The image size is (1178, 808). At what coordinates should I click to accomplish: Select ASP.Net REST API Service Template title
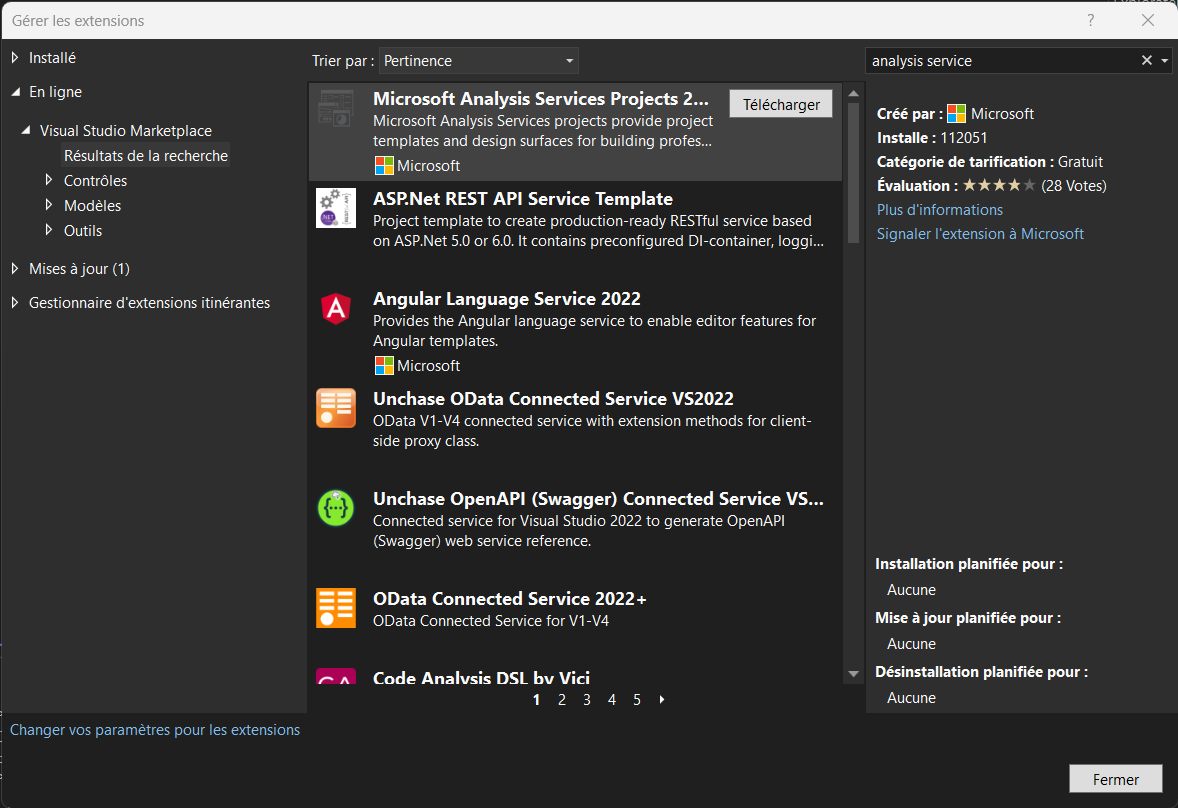click(523, 199)
